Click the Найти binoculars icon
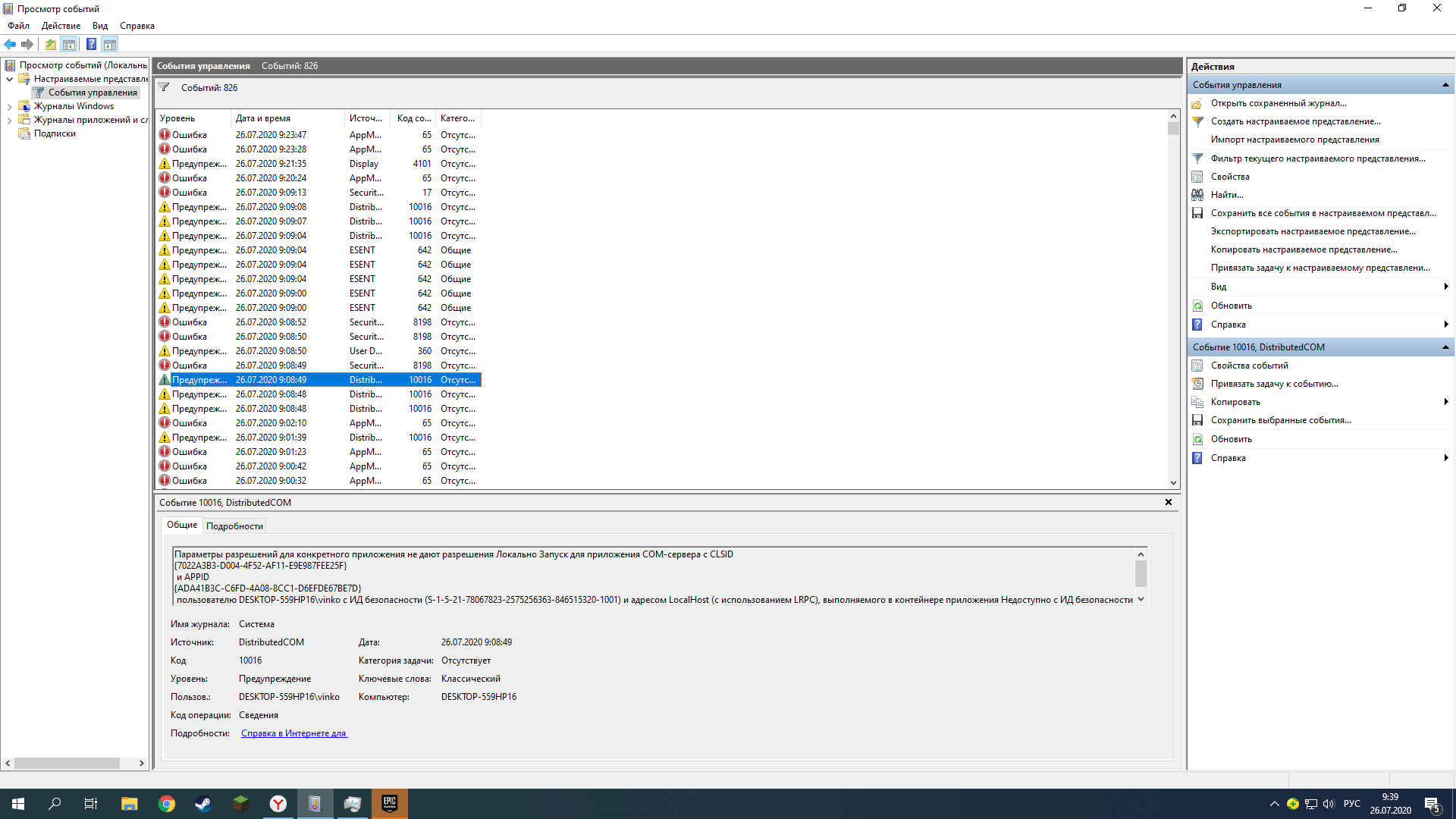 1197,195
